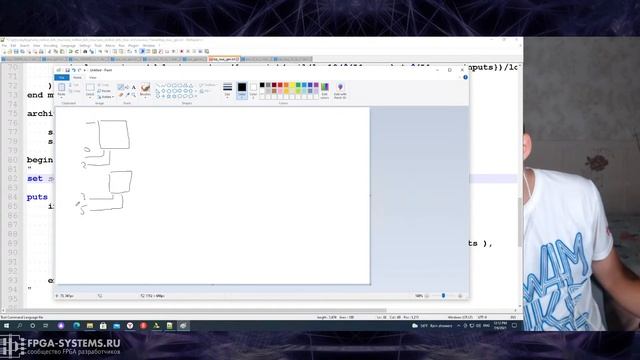Open Microsoft Edge from the taskbar
The width and height of the screenshot is (640, 360).
pyautogui.click(x=76, y=326)
